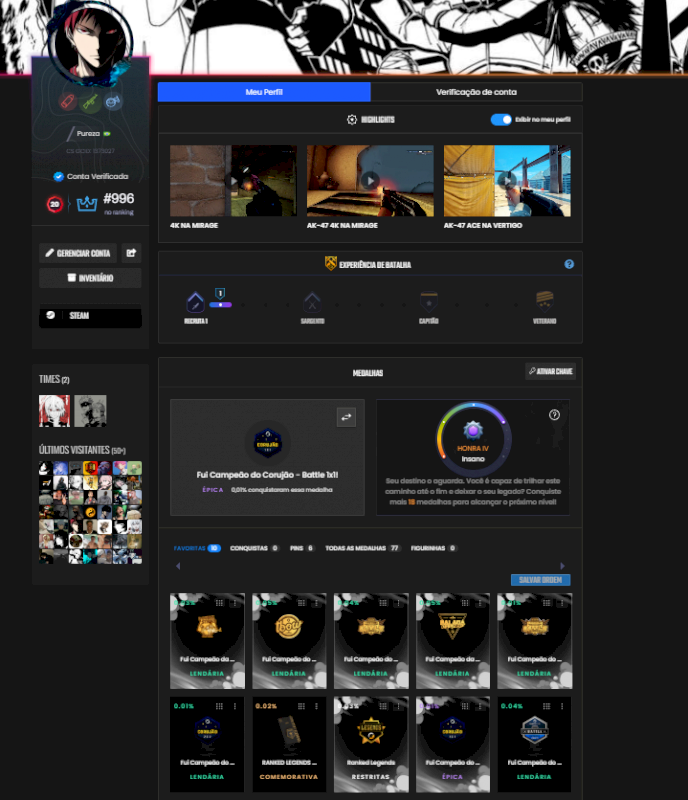688x800 pixels.
Task: Click the grid handle on the Épica Corujão card
Action: point(465,706)
